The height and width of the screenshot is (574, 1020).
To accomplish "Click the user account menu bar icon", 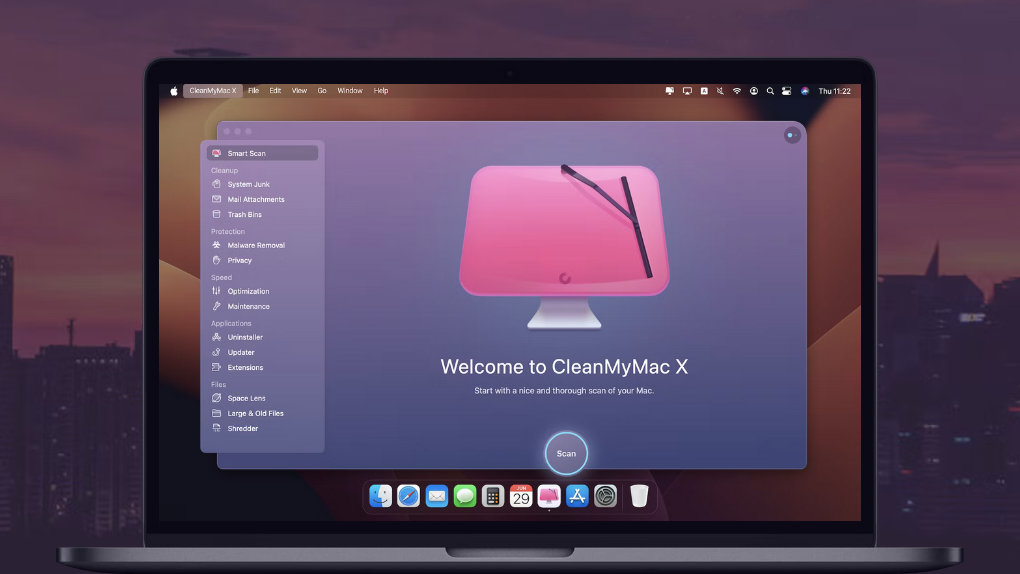I will point(754,91).
